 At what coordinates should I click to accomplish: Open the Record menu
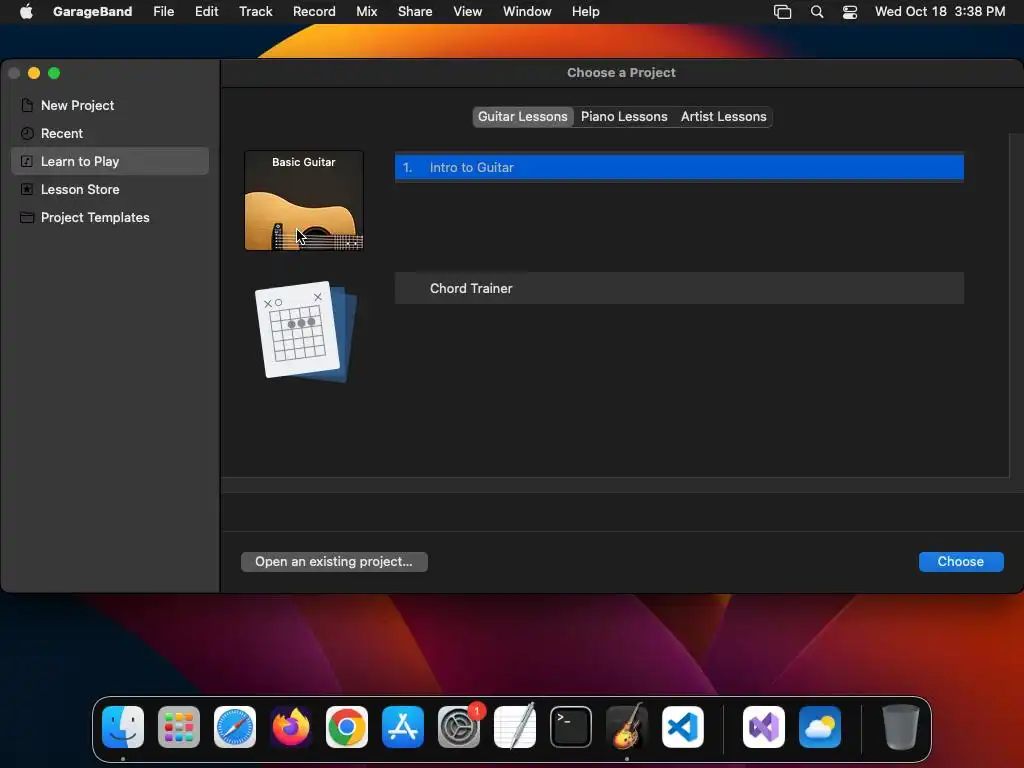(x=314, y=12)
